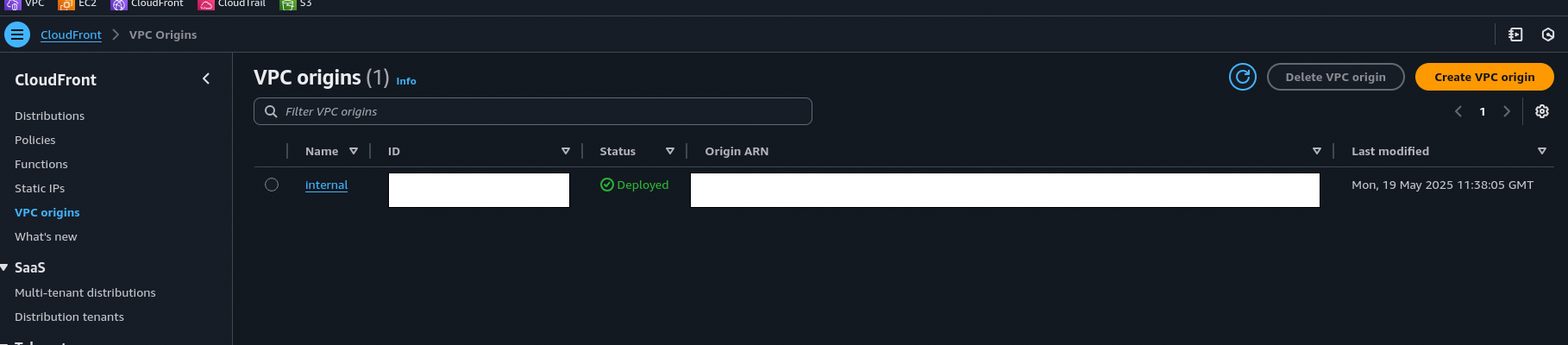Click the Last modified date value
The image size is (1568, 345).
click(1442, 185)
